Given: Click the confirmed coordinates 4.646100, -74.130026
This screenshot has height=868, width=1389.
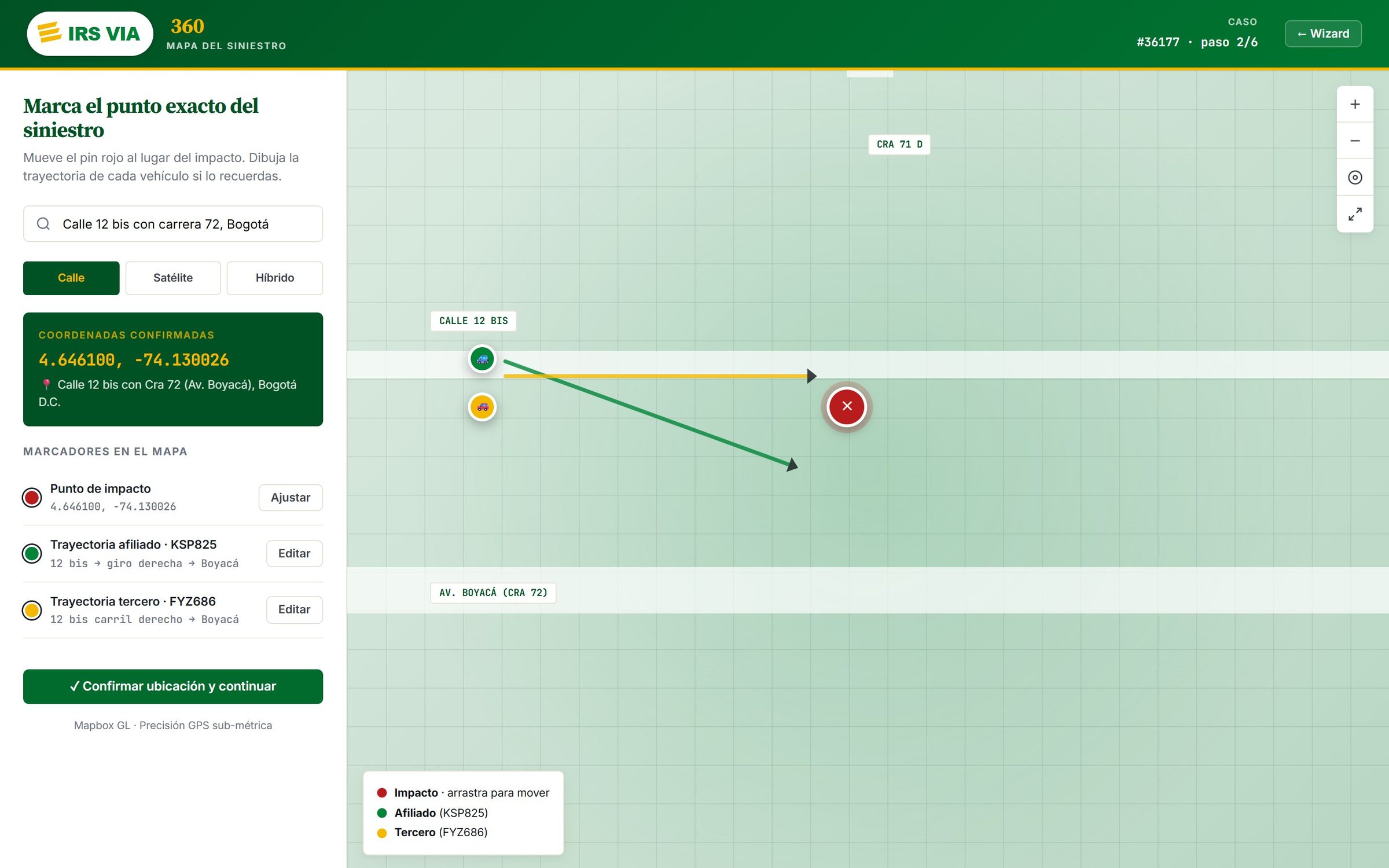Looking at the screenshot, I should 134,360.
